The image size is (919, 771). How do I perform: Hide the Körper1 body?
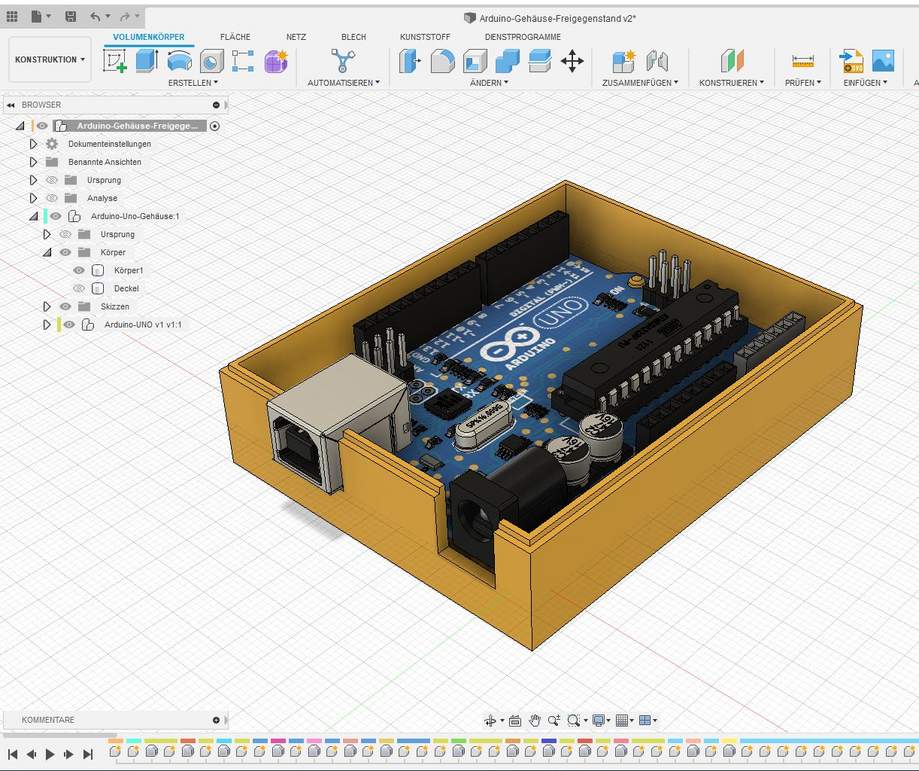[78, 270]
